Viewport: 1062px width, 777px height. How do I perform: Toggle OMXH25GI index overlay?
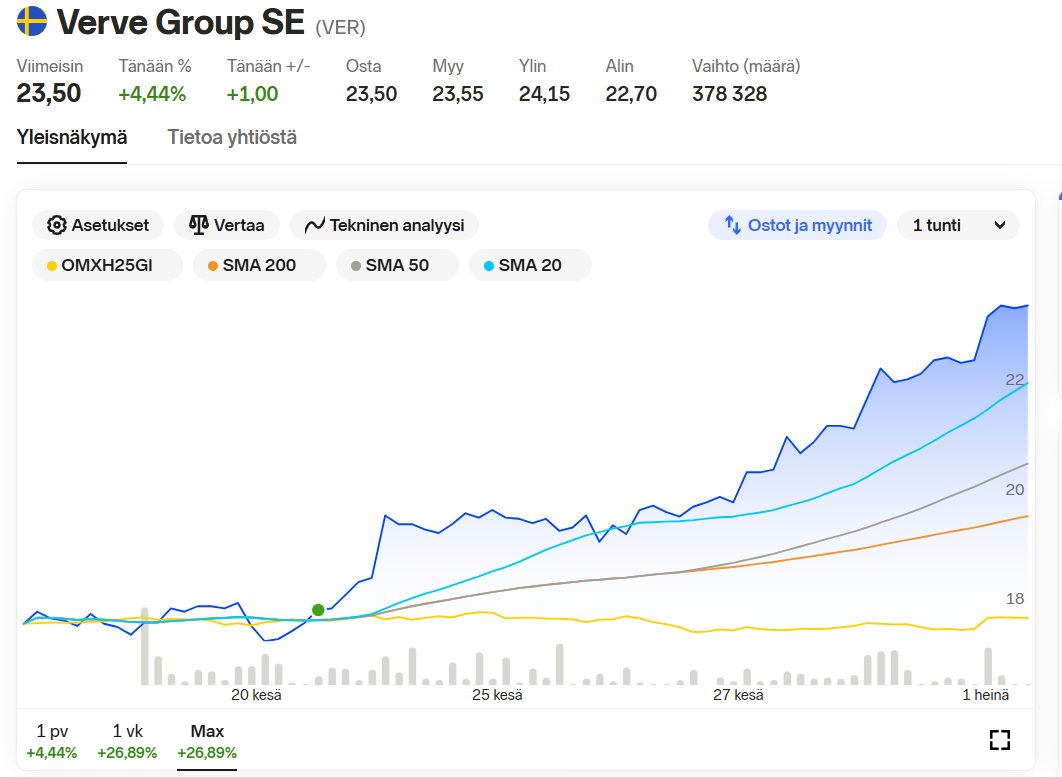[107, 265]
